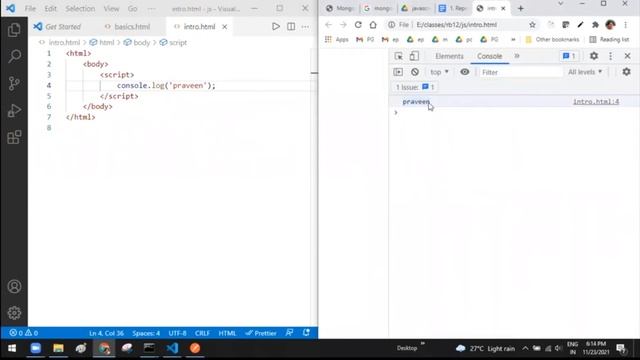This screenshot has height=360, width=640.
Task: Click the console Filter field
Action: pos(520,72)
